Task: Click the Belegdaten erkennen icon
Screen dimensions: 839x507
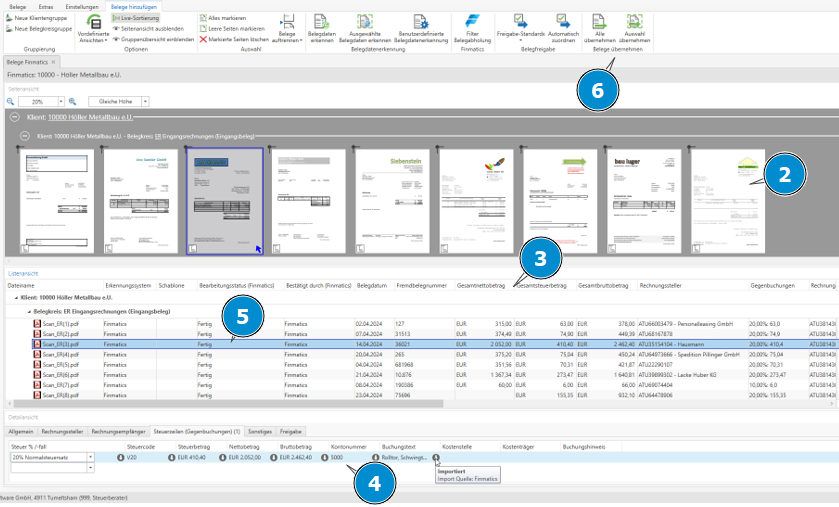Action: click(321, 21)
